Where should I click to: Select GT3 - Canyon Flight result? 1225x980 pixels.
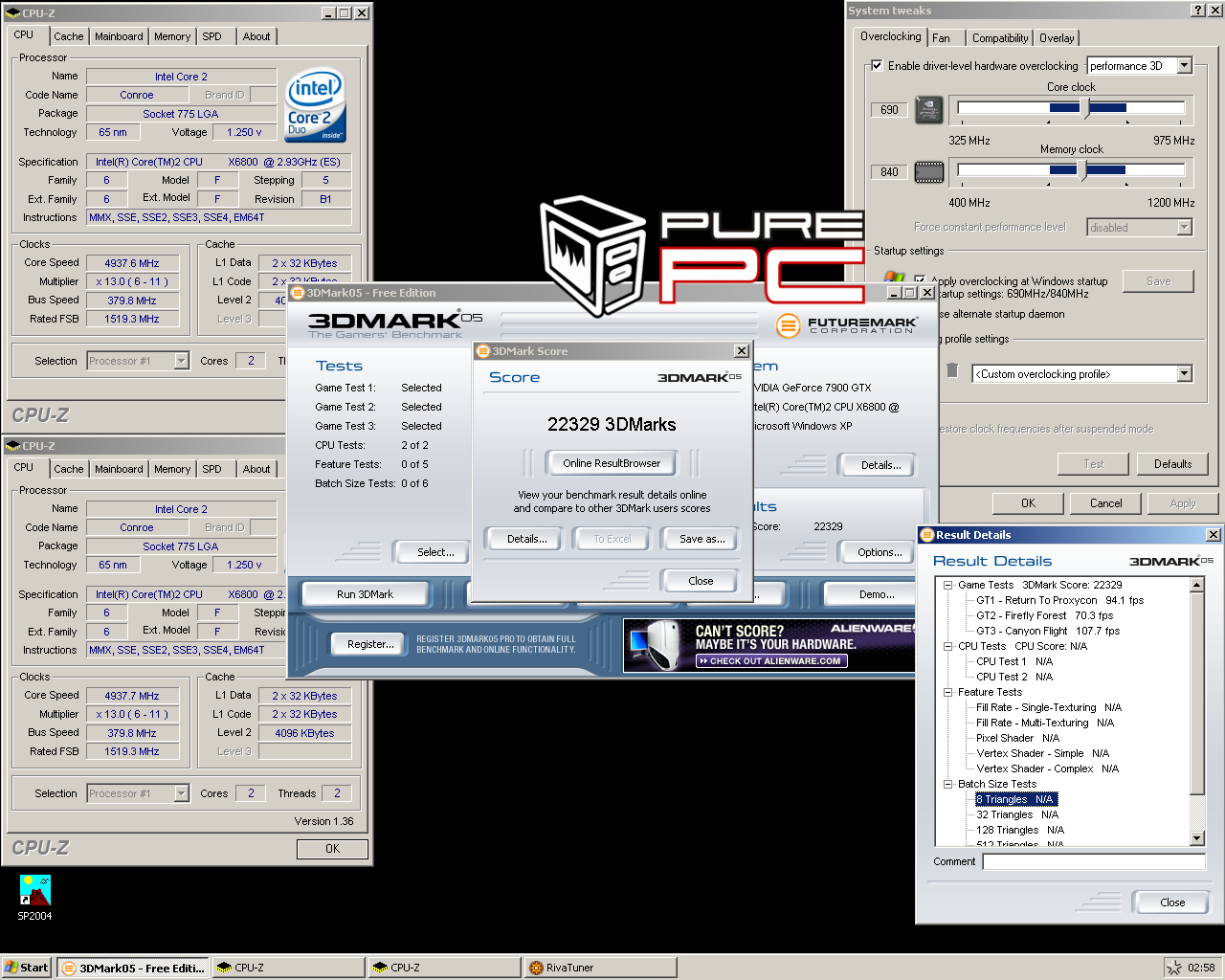(x=1047, y=631)
